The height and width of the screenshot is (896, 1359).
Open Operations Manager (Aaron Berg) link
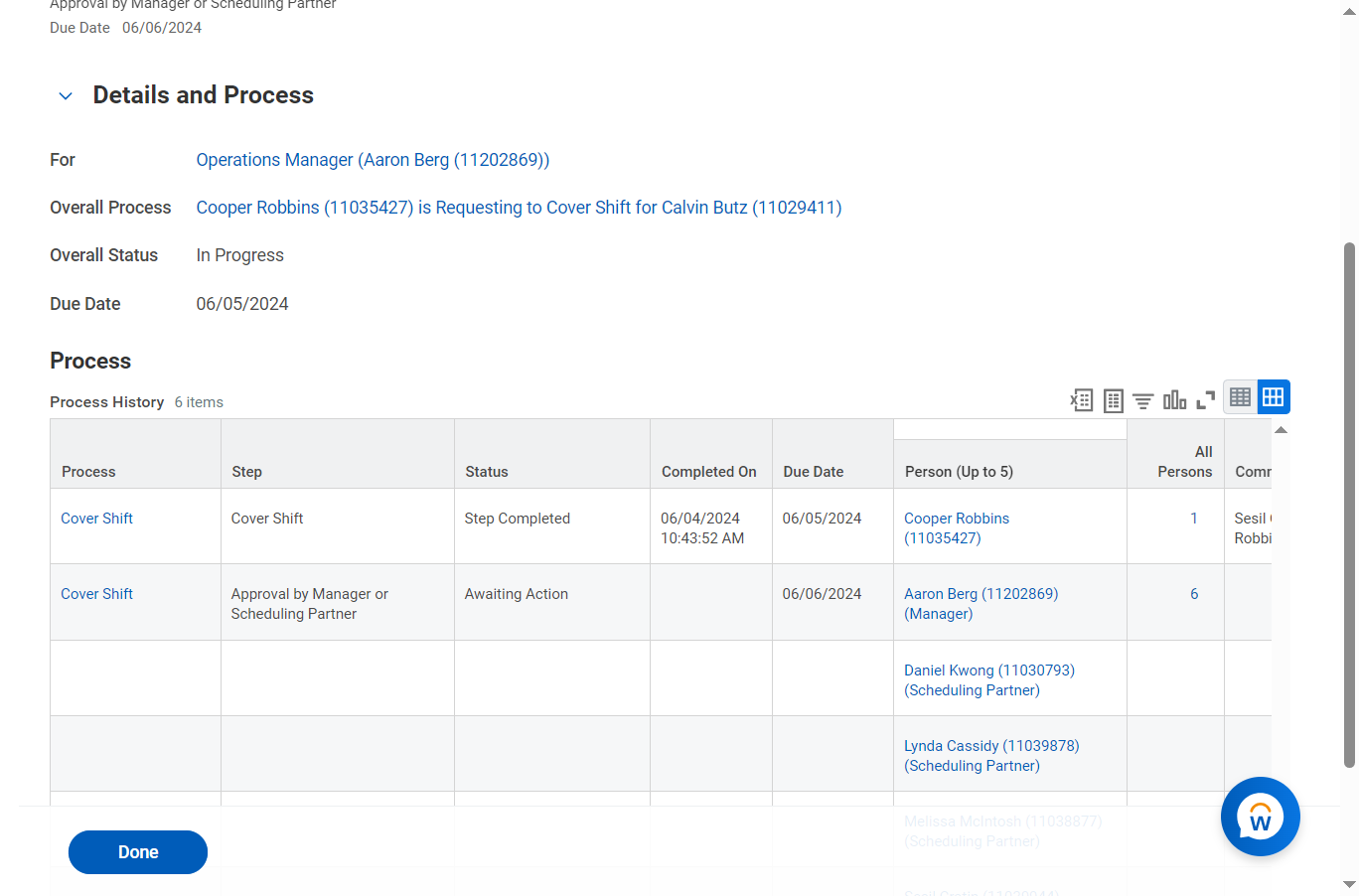(x=373, y=160)
